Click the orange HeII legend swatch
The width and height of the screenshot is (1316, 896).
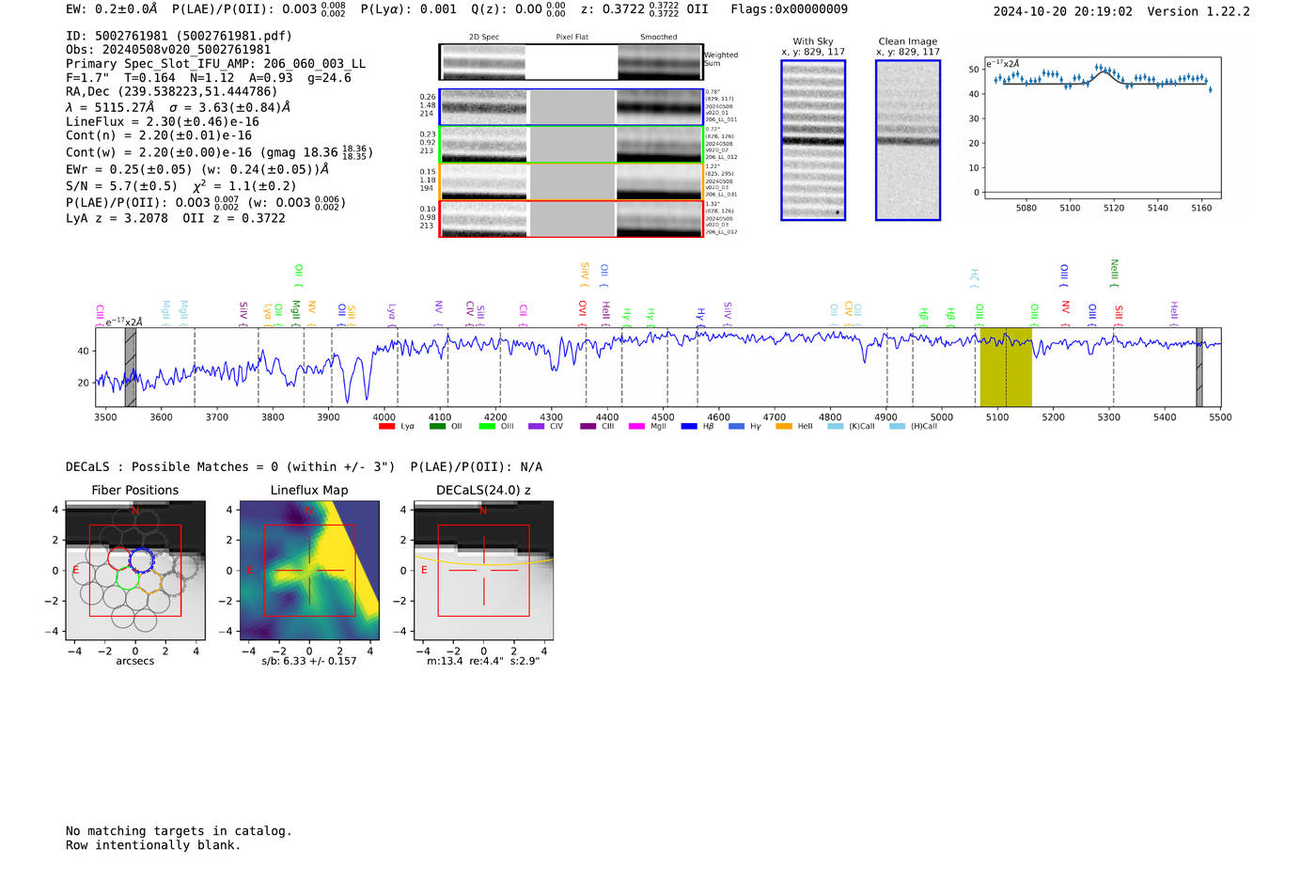(784, 427)
